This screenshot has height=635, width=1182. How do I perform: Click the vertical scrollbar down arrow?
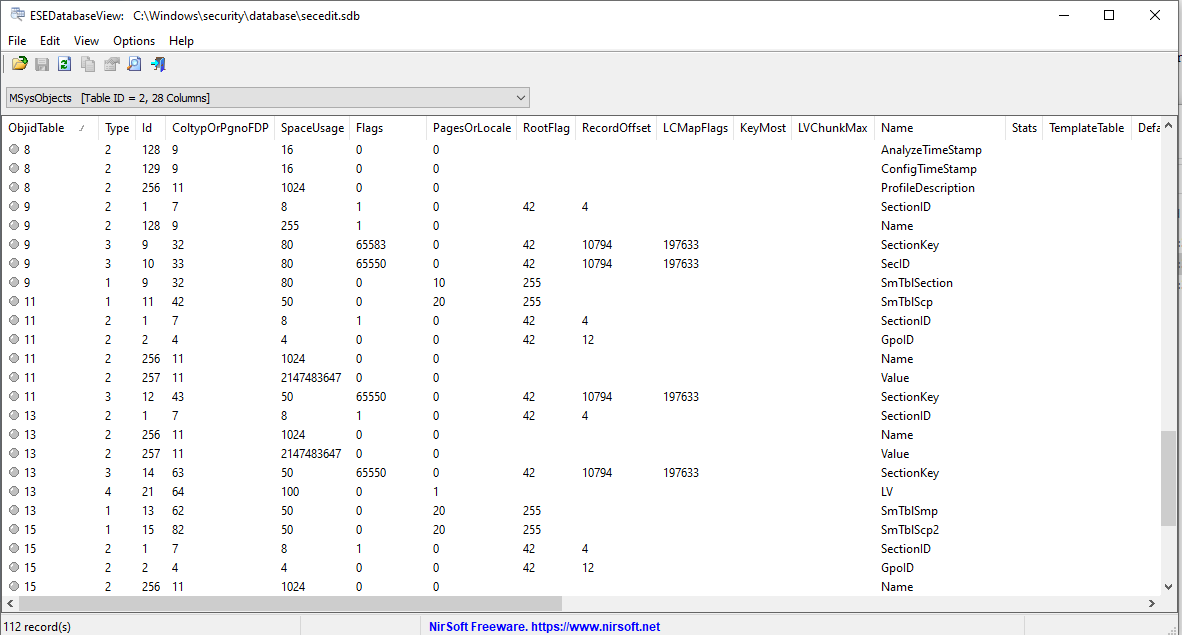pos(1168,587)
